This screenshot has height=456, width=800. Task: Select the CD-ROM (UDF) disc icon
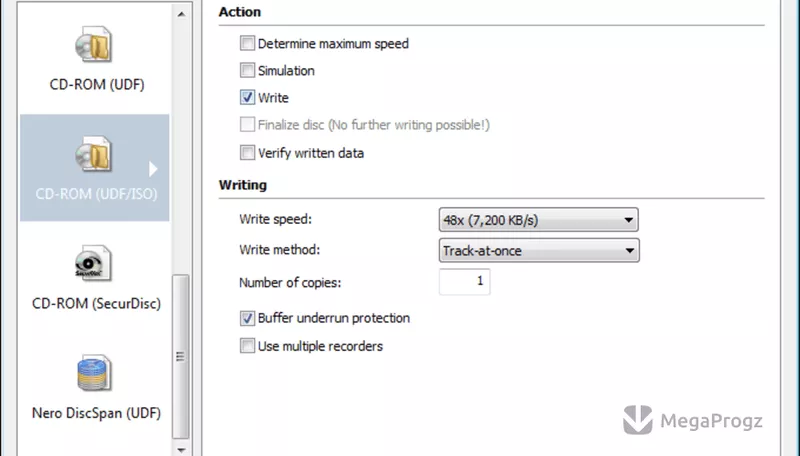coord(93,44)
